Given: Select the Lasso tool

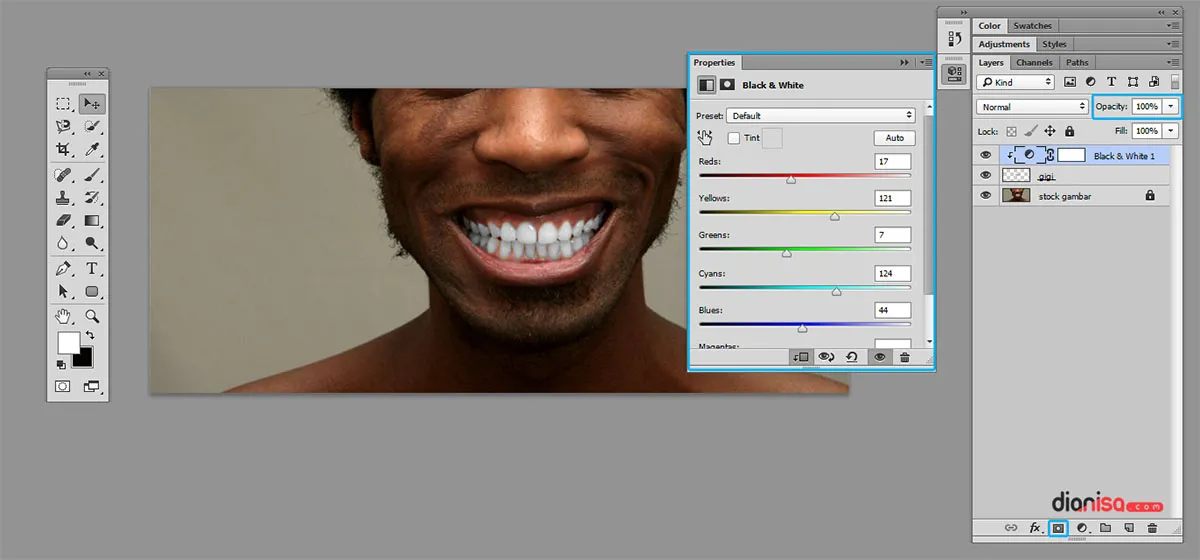Looking at the screenshot, I should coord(63,126).
